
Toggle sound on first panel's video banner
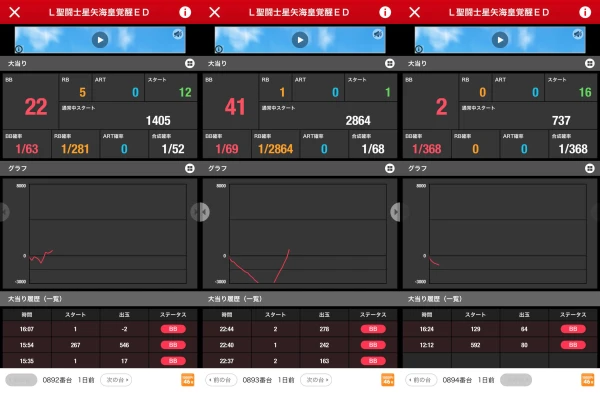(x=178, y=34)
